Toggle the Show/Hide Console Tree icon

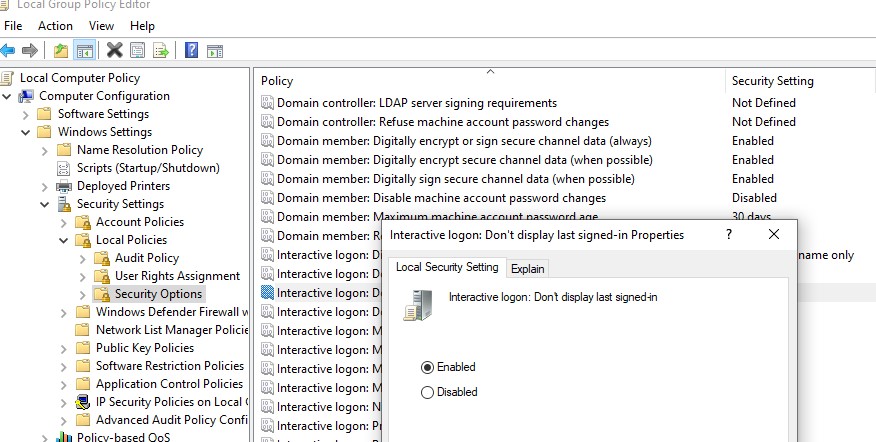pos(85,50)
